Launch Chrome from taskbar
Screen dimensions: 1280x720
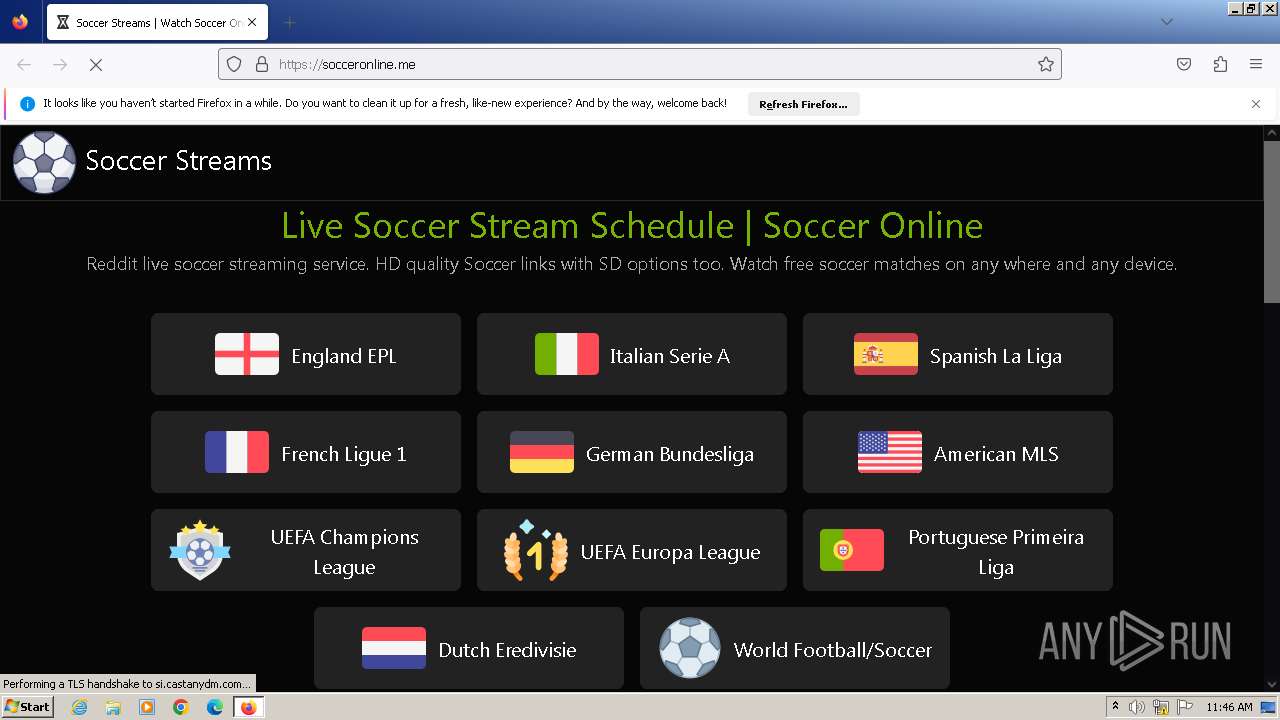pyautogui.click(x=181, y=707)
